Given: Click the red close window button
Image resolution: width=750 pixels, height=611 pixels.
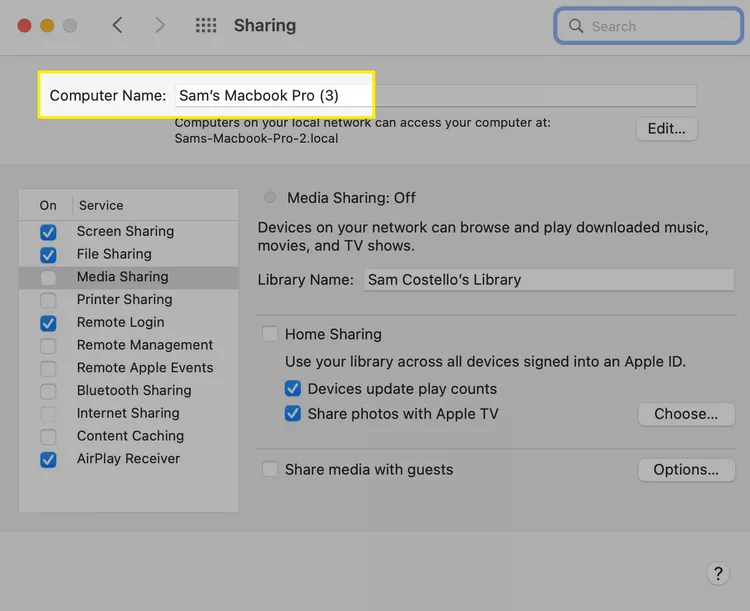Looking at the screenshot, I should 24,25.
